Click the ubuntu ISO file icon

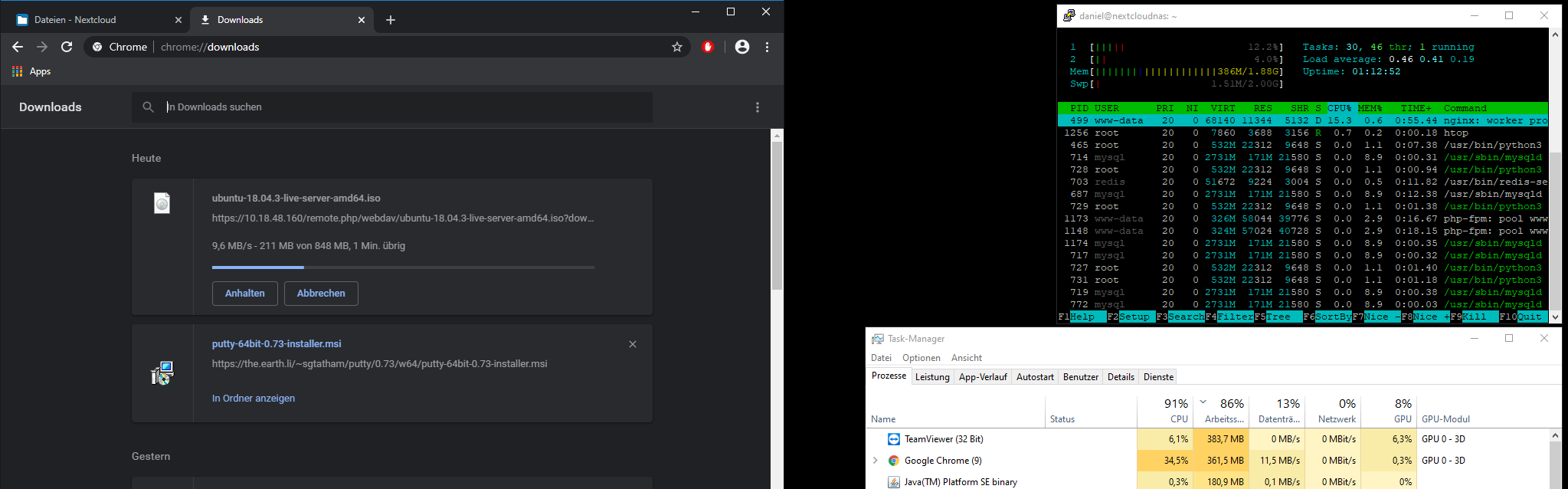point(162,203)
